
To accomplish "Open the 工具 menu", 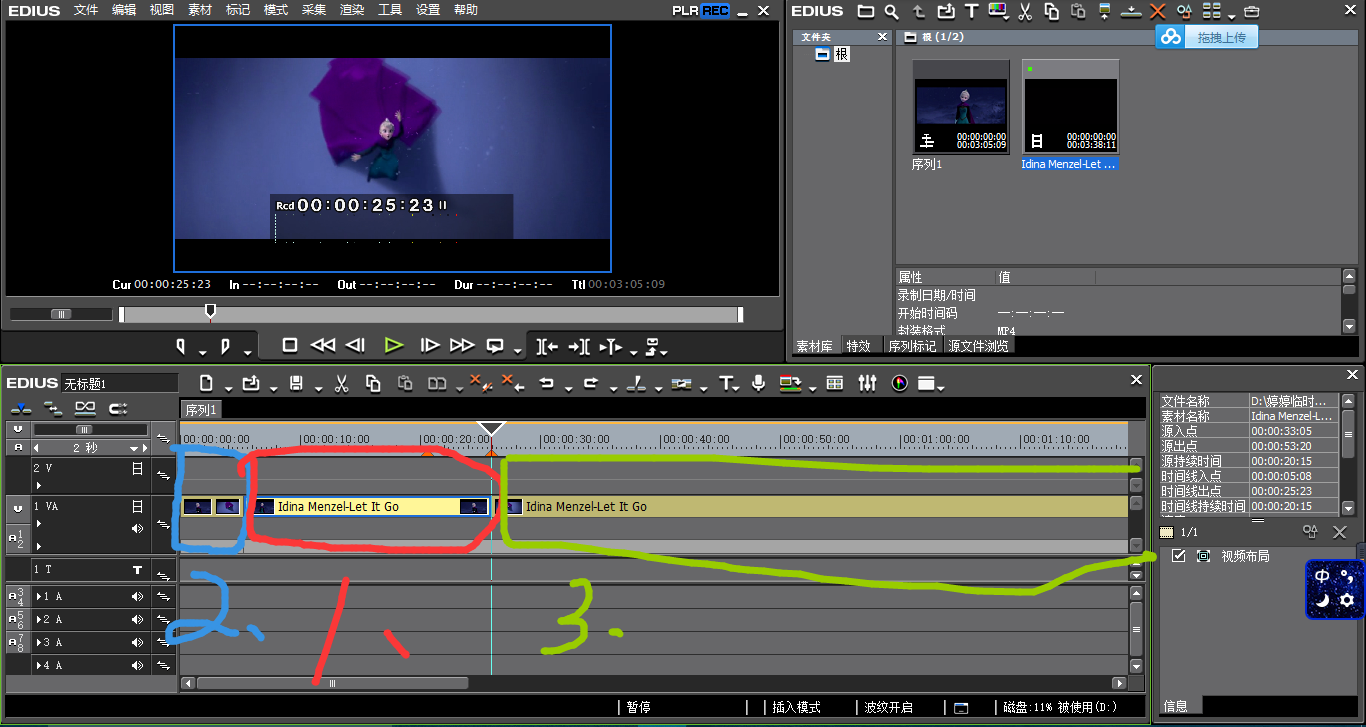I will 390,10.
